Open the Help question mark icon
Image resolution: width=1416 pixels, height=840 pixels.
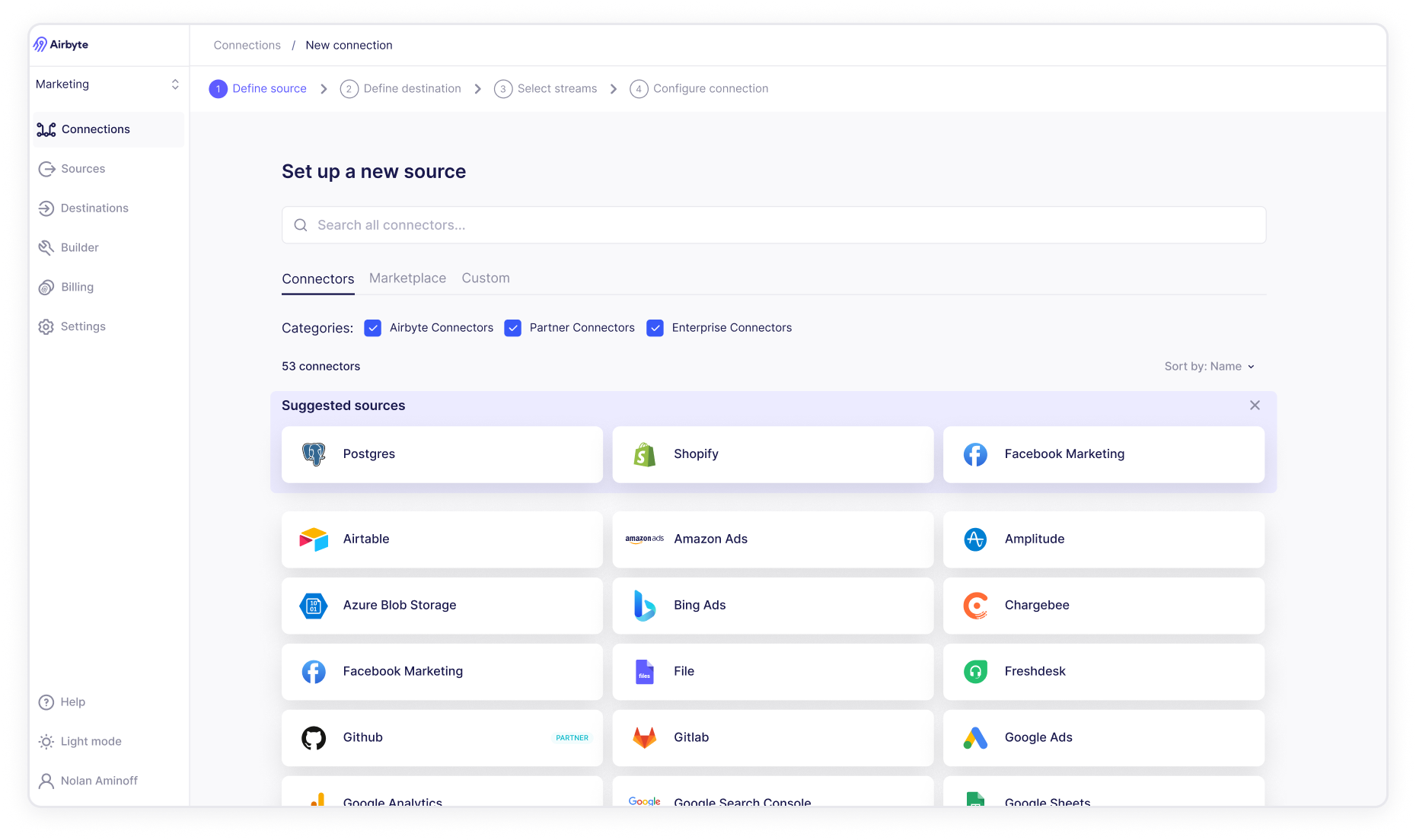[46, 702]
